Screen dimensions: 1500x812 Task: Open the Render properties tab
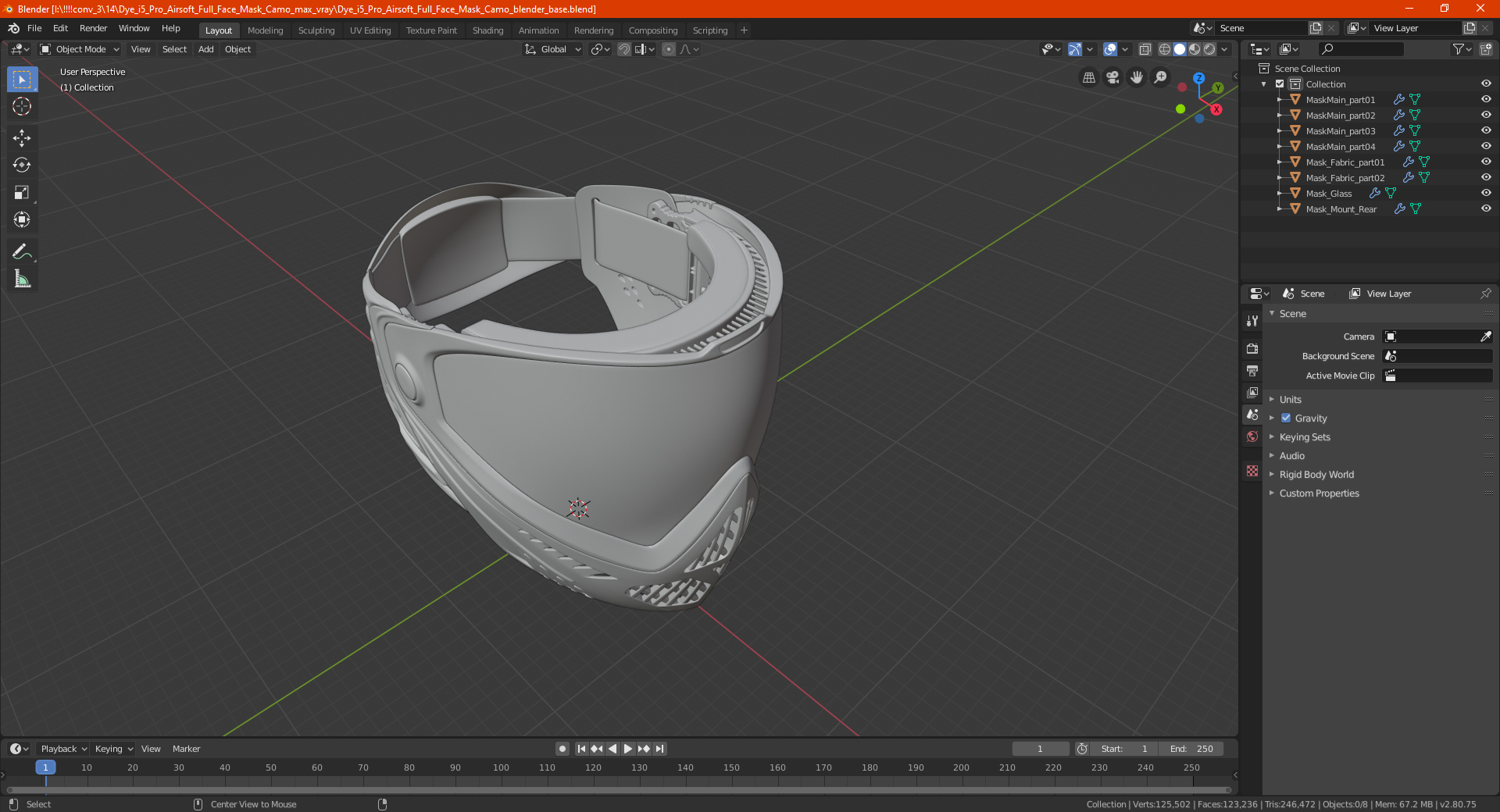tap(1252, 348)
